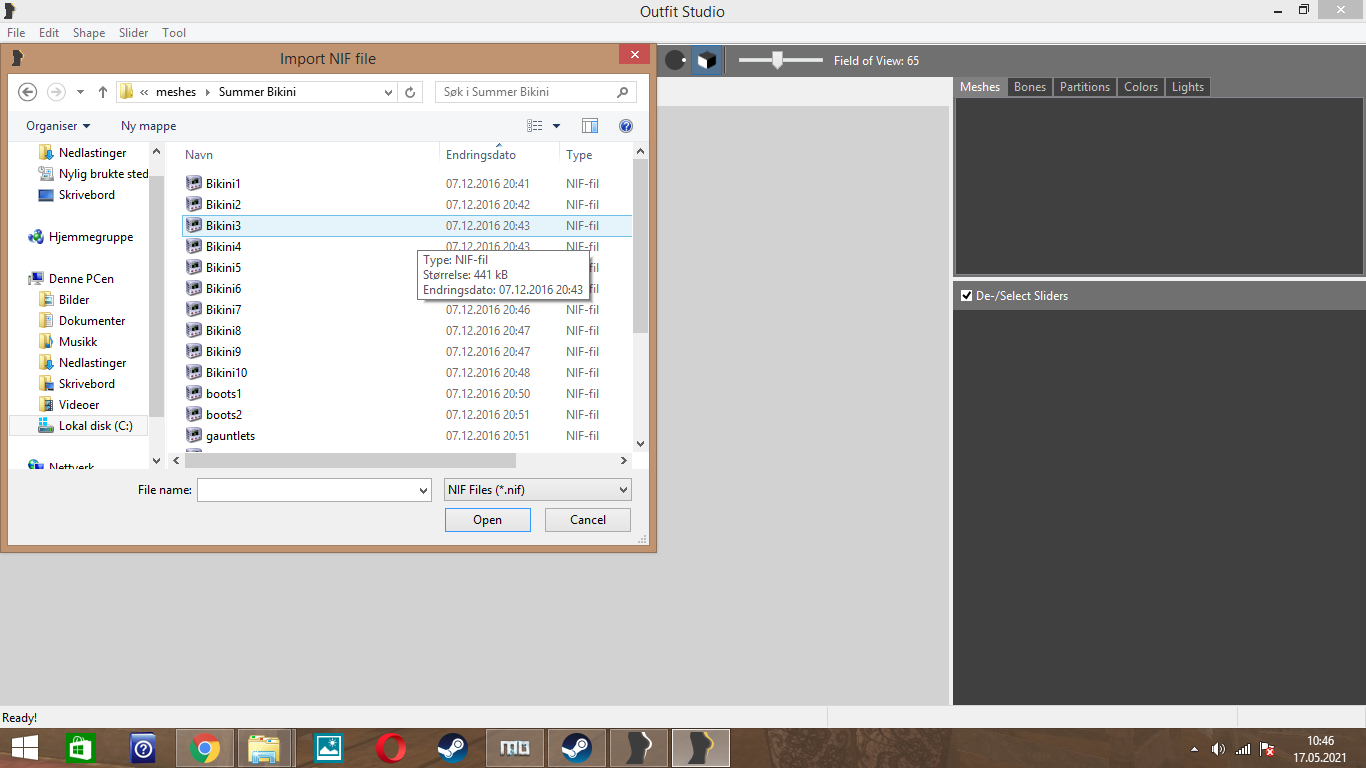Open Nylig brukte steder in navigation pane
Viewport: 1366px width, 768px height.
click(x=103, y=174)
